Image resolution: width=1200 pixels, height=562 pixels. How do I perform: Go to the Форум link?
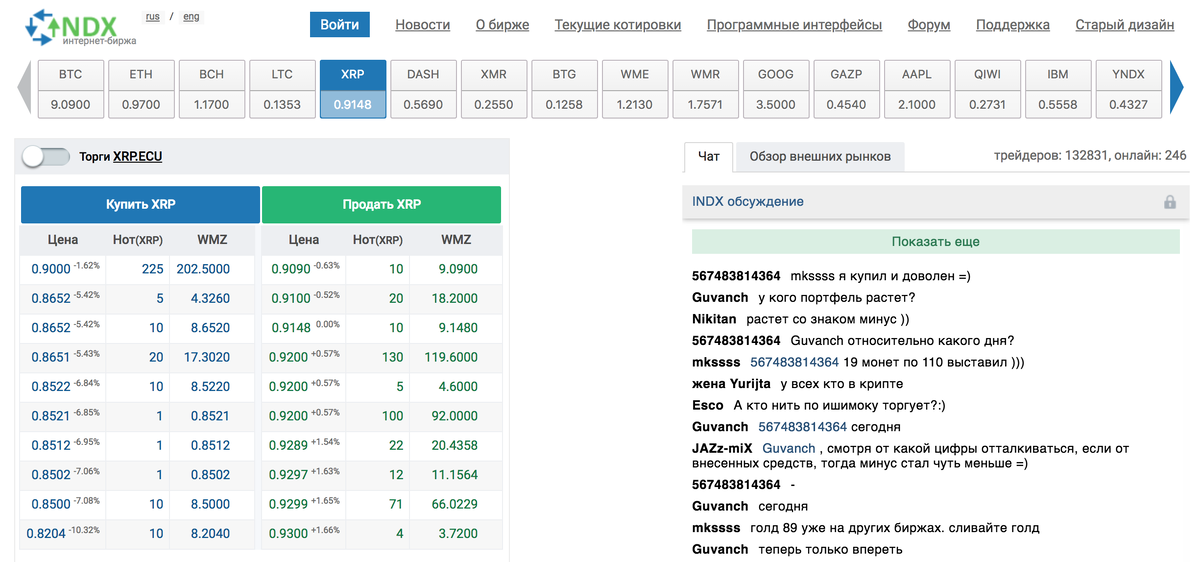click(929, 25)
